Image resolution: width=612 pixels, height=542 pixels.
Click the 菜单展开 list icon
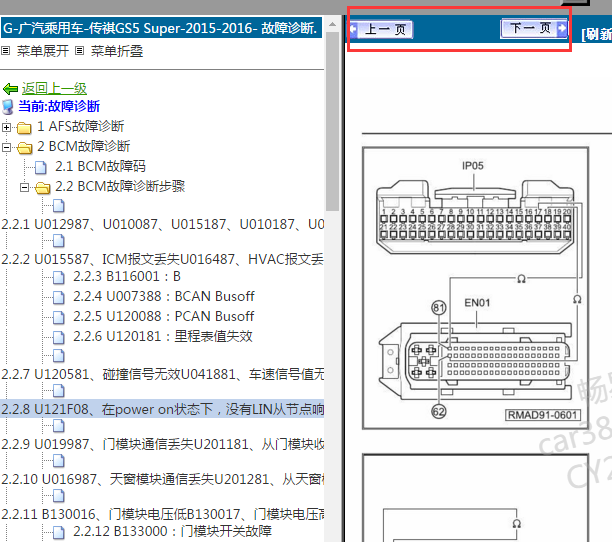[x=5, y=50]
